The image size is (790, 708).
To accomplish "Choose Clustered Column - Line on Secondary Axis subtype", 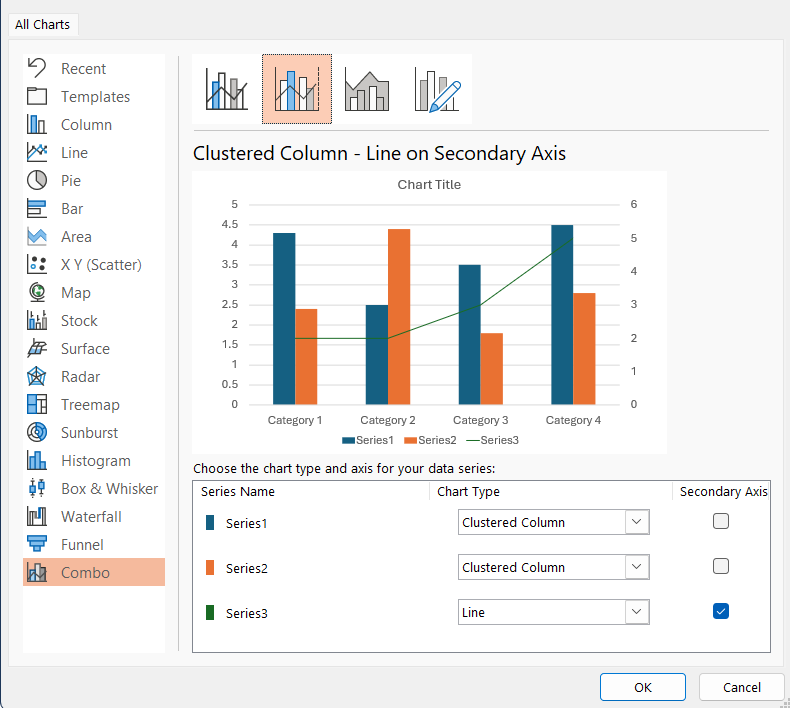I will (x=297, y=89).
